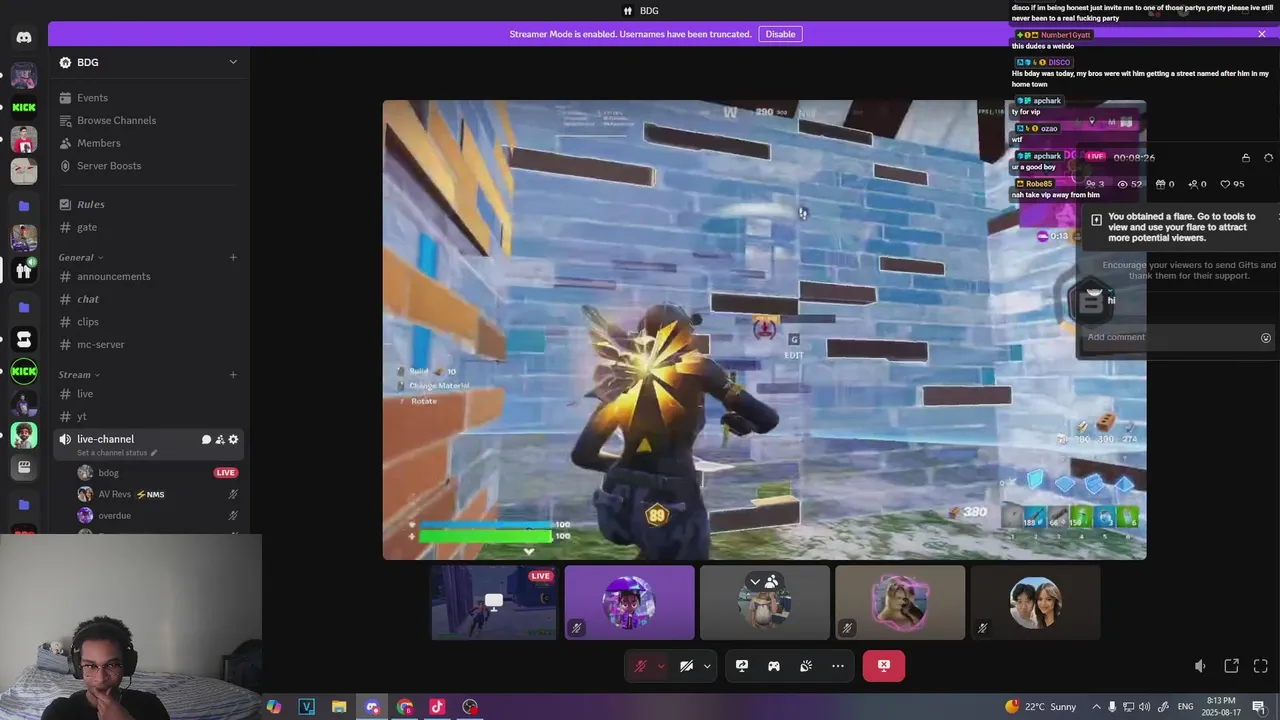The height and width of the screenshot is (720, 1280).
Task: Click live-channel invite people icon
Action: [220, 439]
